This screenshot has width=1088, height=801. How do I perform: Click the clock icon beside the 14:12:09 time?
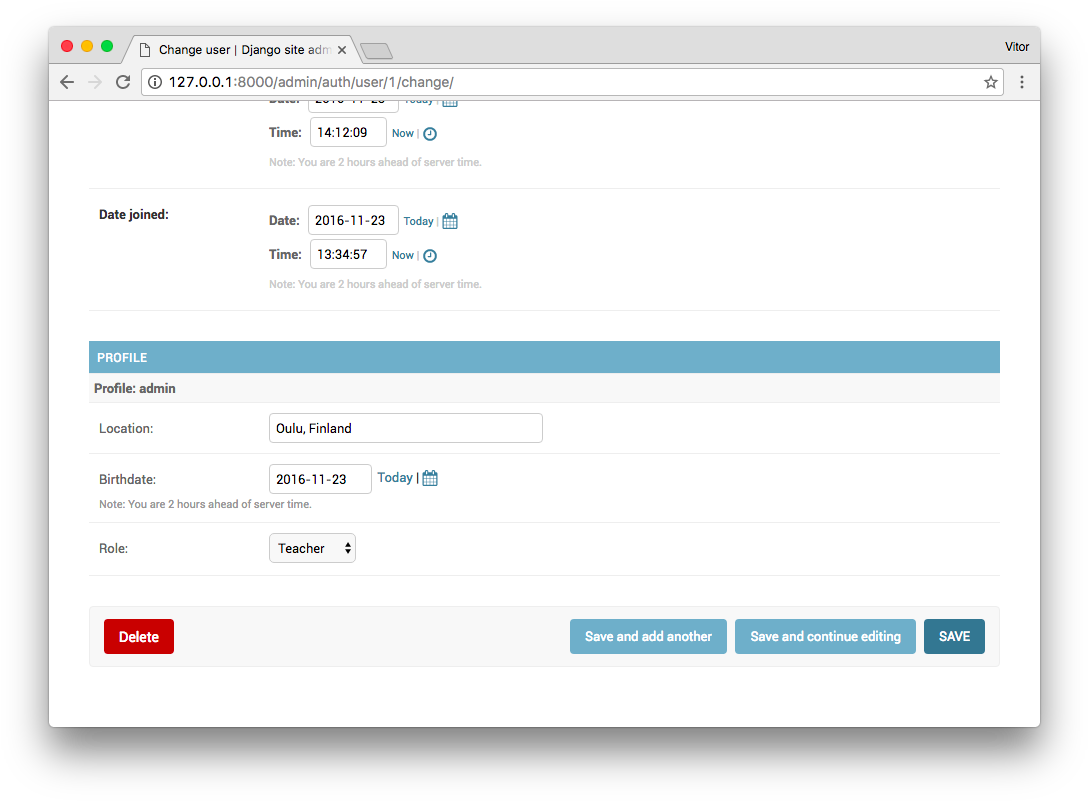tap(430, 132)
